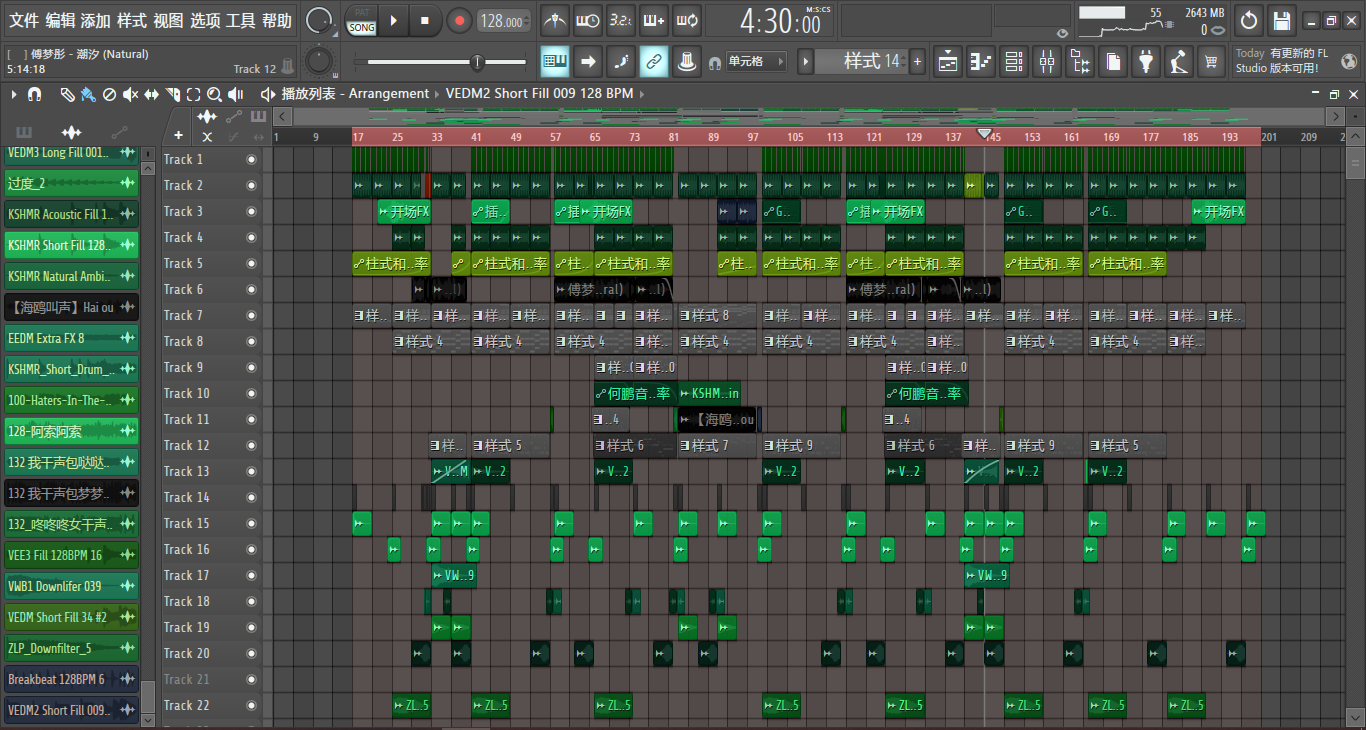Image resolution: width=1366 pixels, height=730 pixels.
Task: Open the 工具 menu
Action: coord(240,21)
